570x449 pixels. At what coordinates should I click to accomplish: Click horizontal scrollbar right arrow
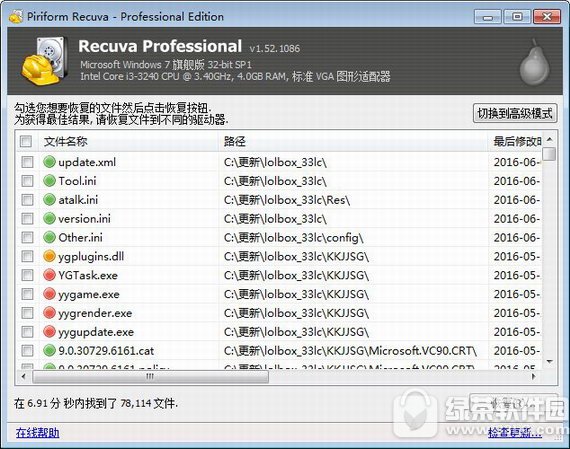click(534, 377)
